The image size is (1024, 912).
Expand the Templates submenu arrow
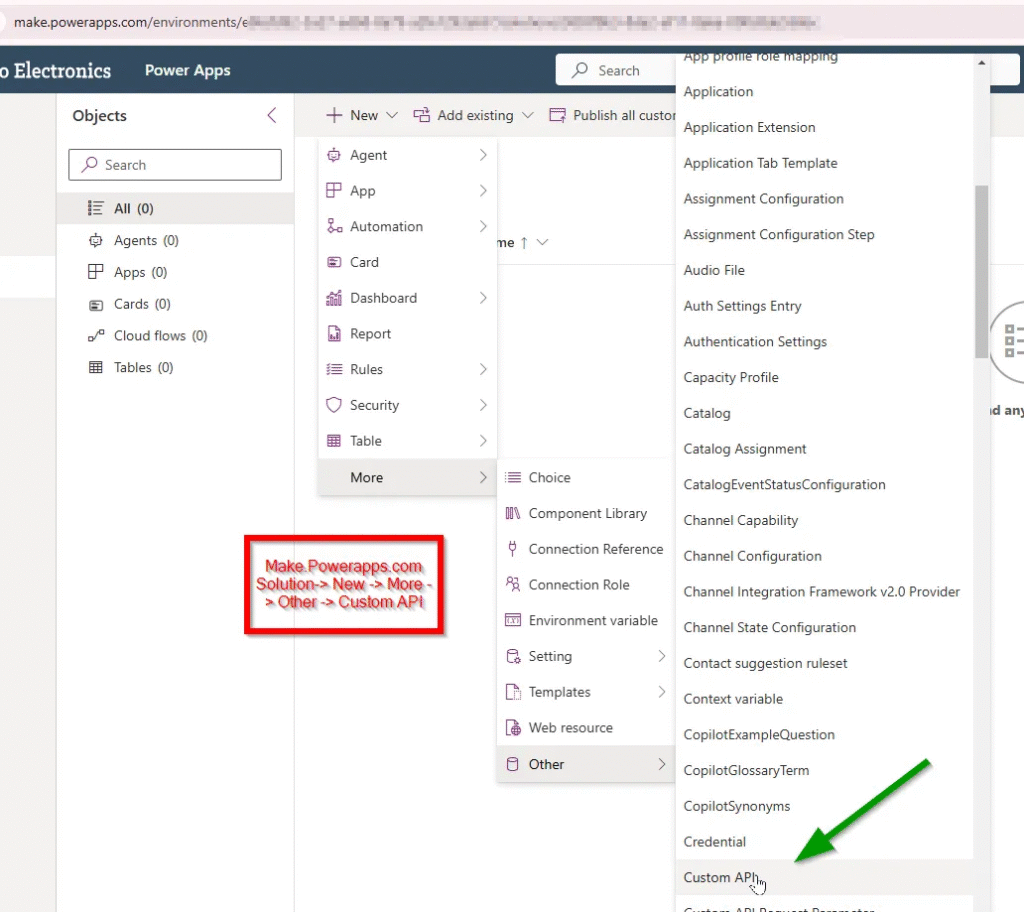click(662, 692)
